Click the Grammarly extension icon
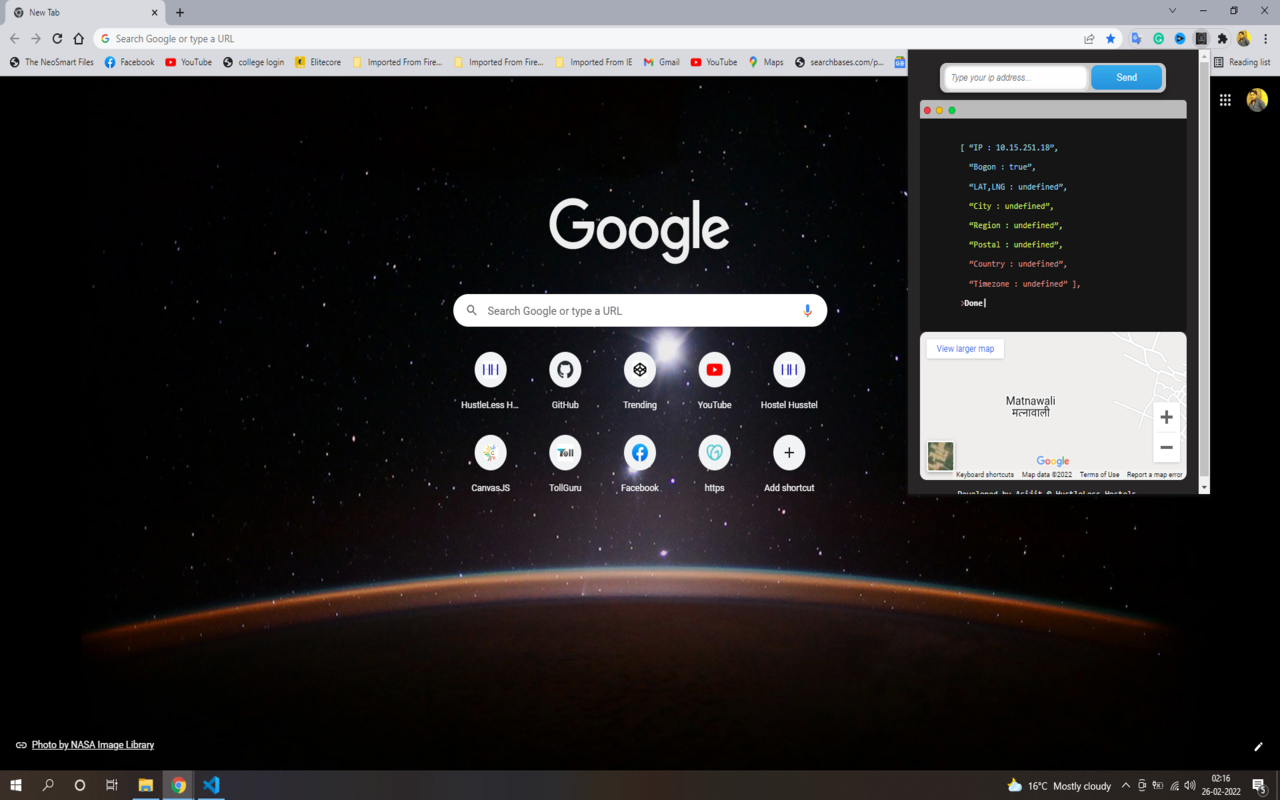 point(1158,39)
